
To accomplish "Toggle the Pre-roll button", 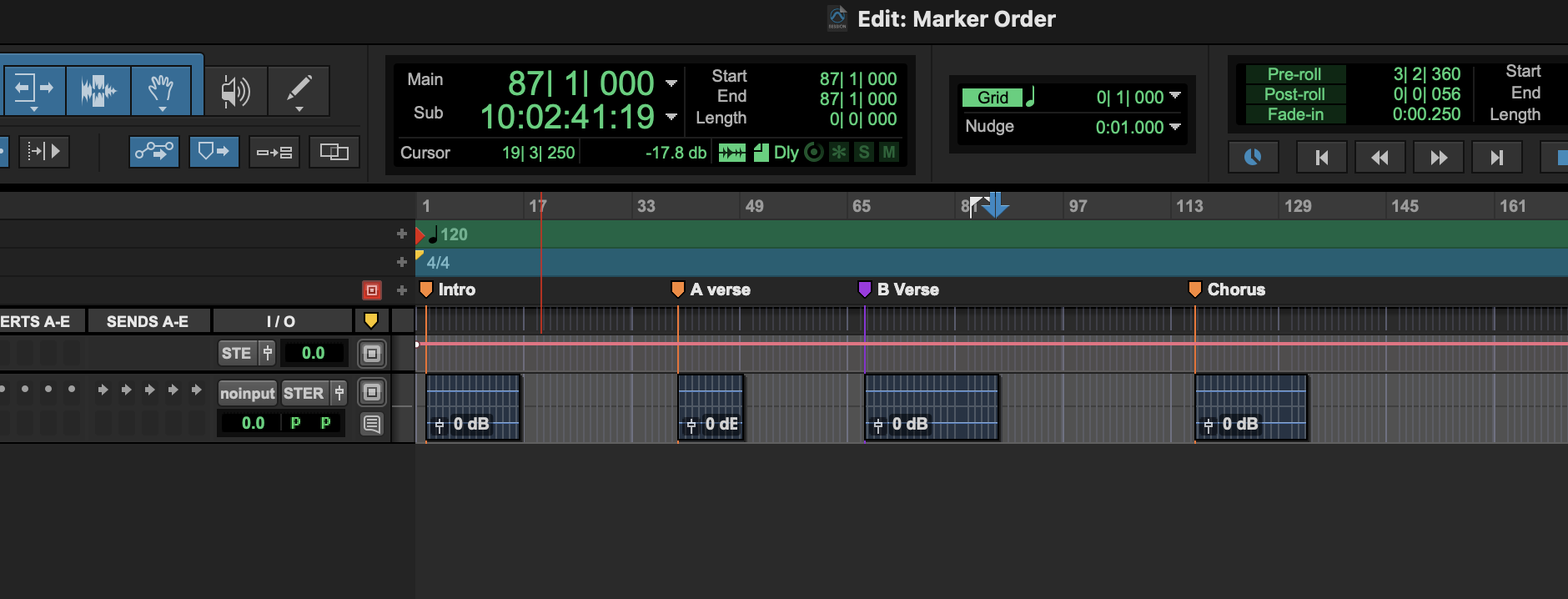I will pos(1294,74).
